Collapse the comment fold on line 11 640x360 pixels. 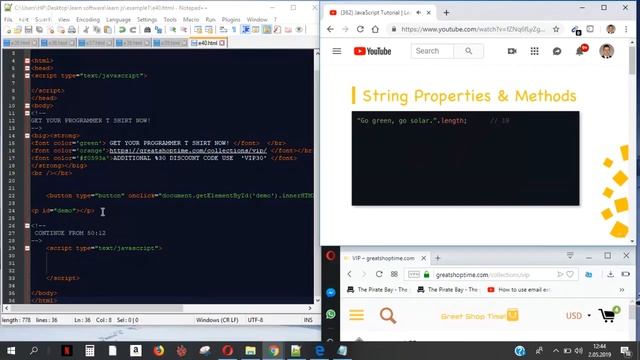[27, 113]
